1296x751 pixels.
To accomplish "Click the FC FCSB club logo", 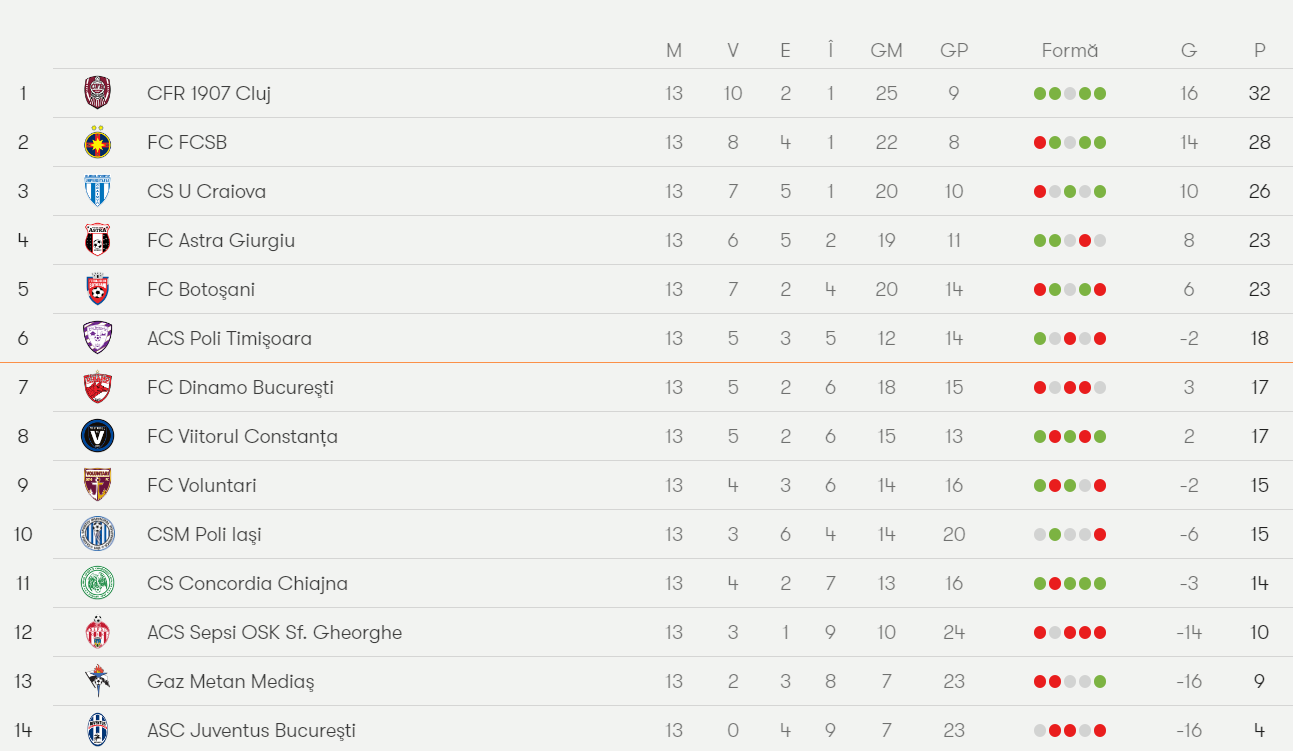I will tap(97, 142).
